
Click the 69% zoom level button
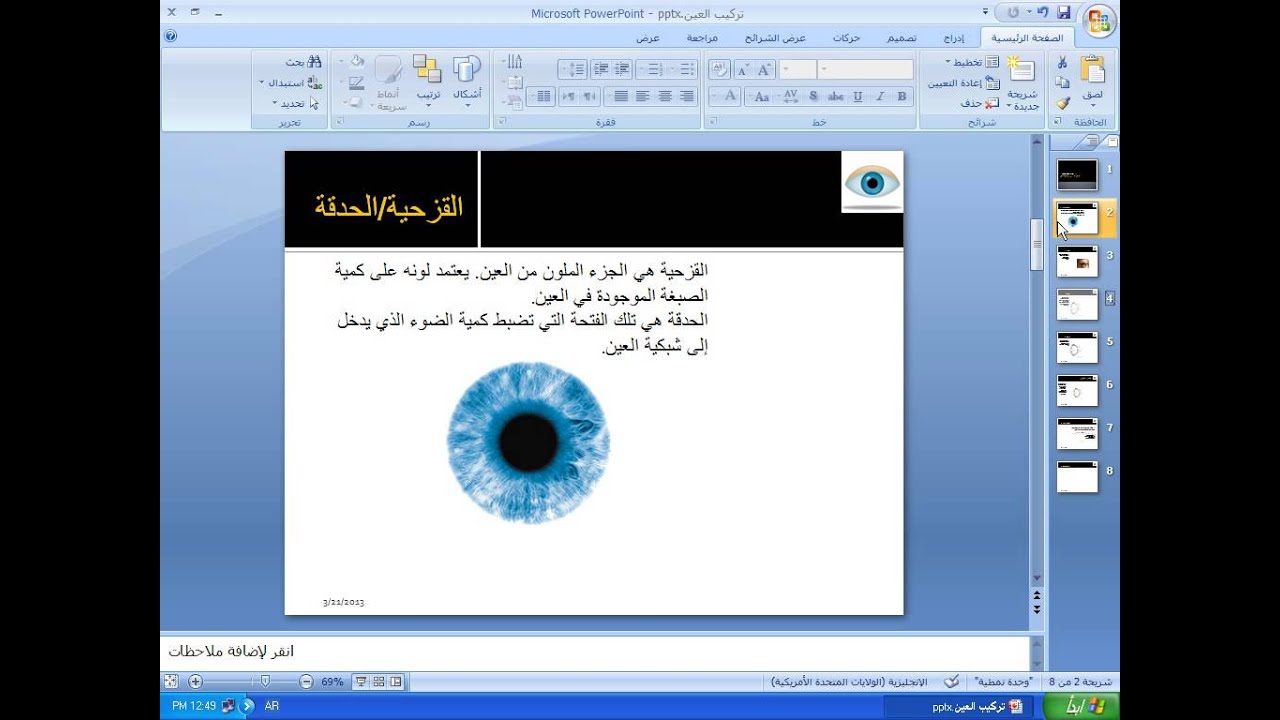pos(332,681)
